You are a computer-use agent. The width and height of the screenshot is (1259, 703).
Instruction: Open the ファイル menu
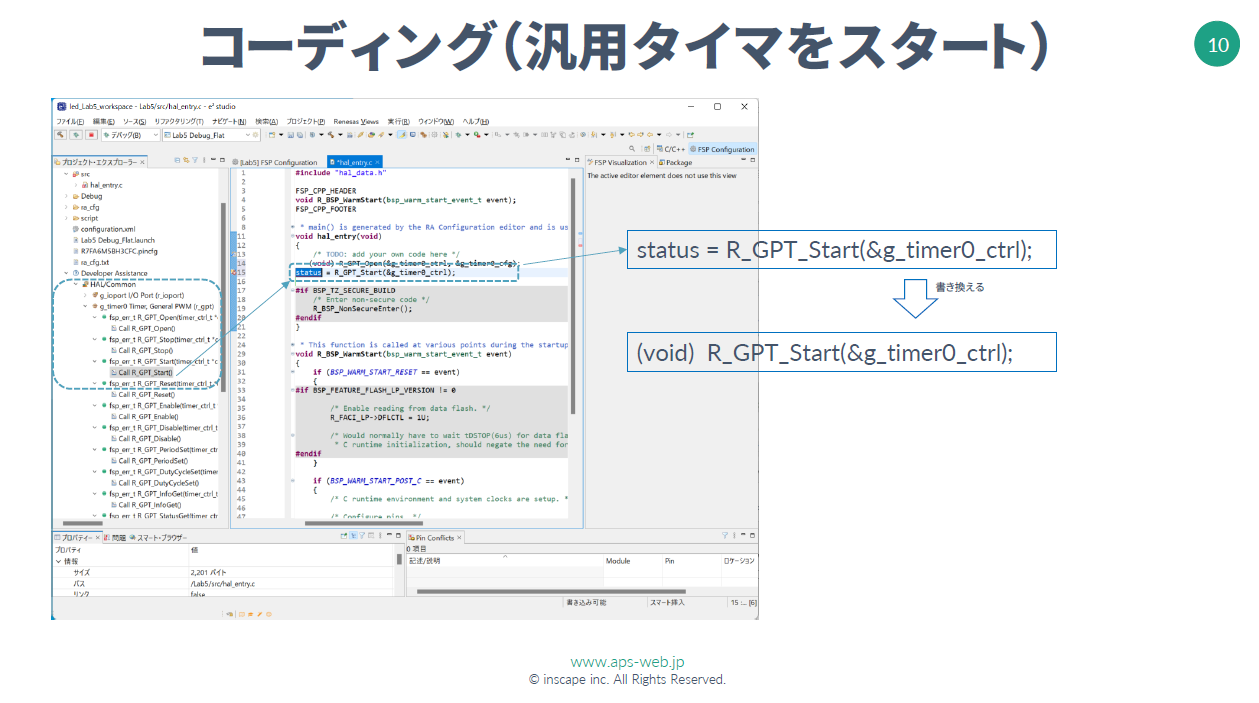69,121
